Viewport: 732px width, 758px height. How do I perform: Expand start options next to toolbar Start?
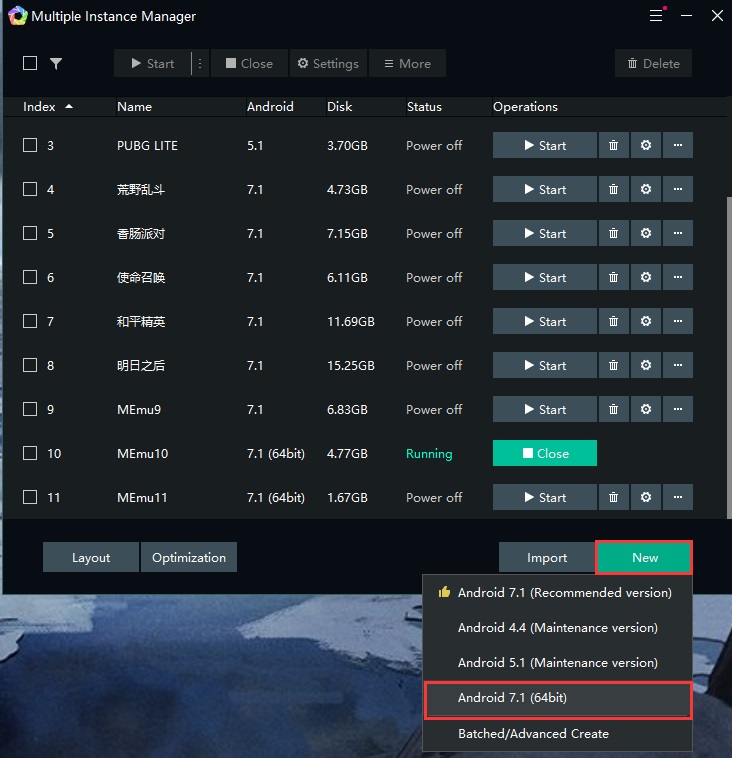pos(200,63)
